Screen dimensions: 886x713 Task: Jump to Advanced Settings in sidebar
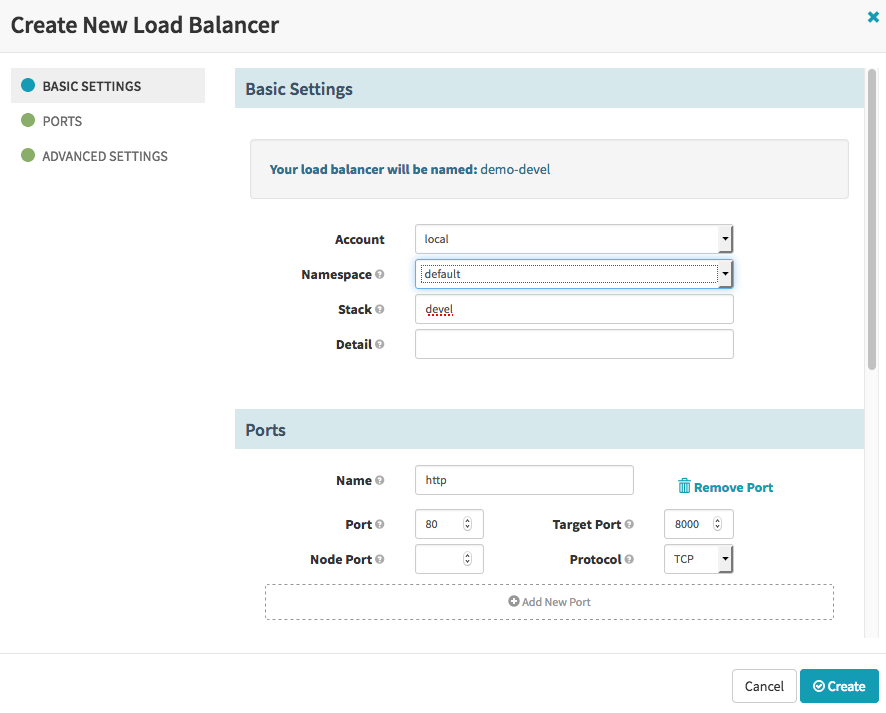tap(107, 156)
